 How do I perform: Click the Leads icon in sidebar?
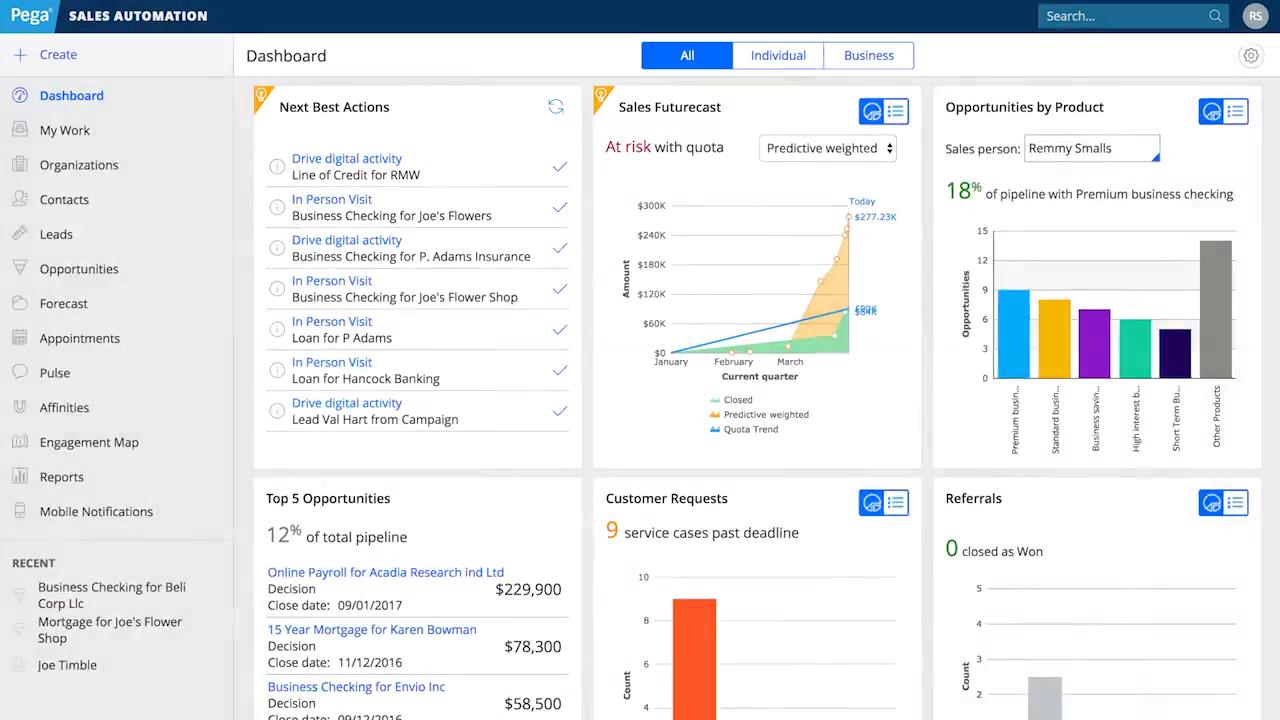[19, 234]
